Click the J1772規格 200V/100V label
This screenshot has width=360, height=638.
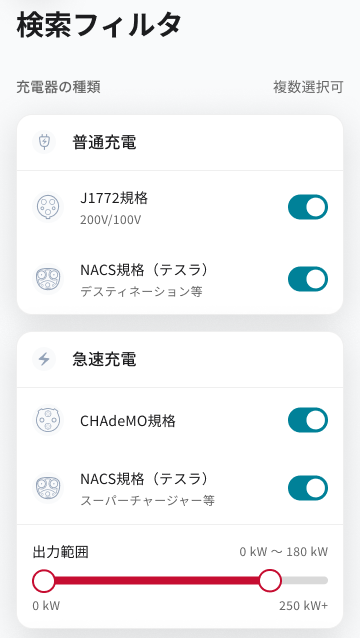[114, 208]
